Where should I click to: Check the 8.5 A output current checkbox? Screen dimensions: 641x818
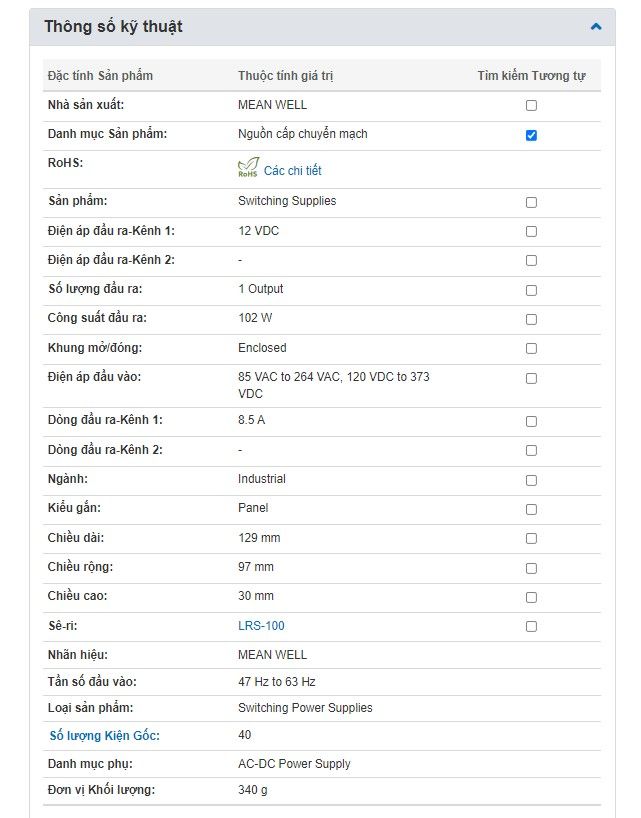point(531,421)
